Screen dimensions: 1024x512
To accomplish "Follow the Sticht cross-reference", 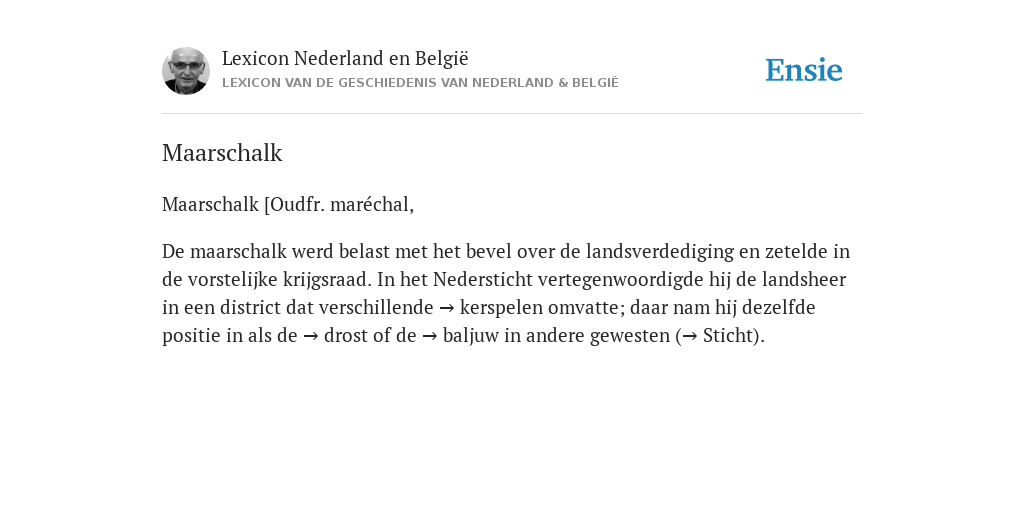I will coord(728,335).
